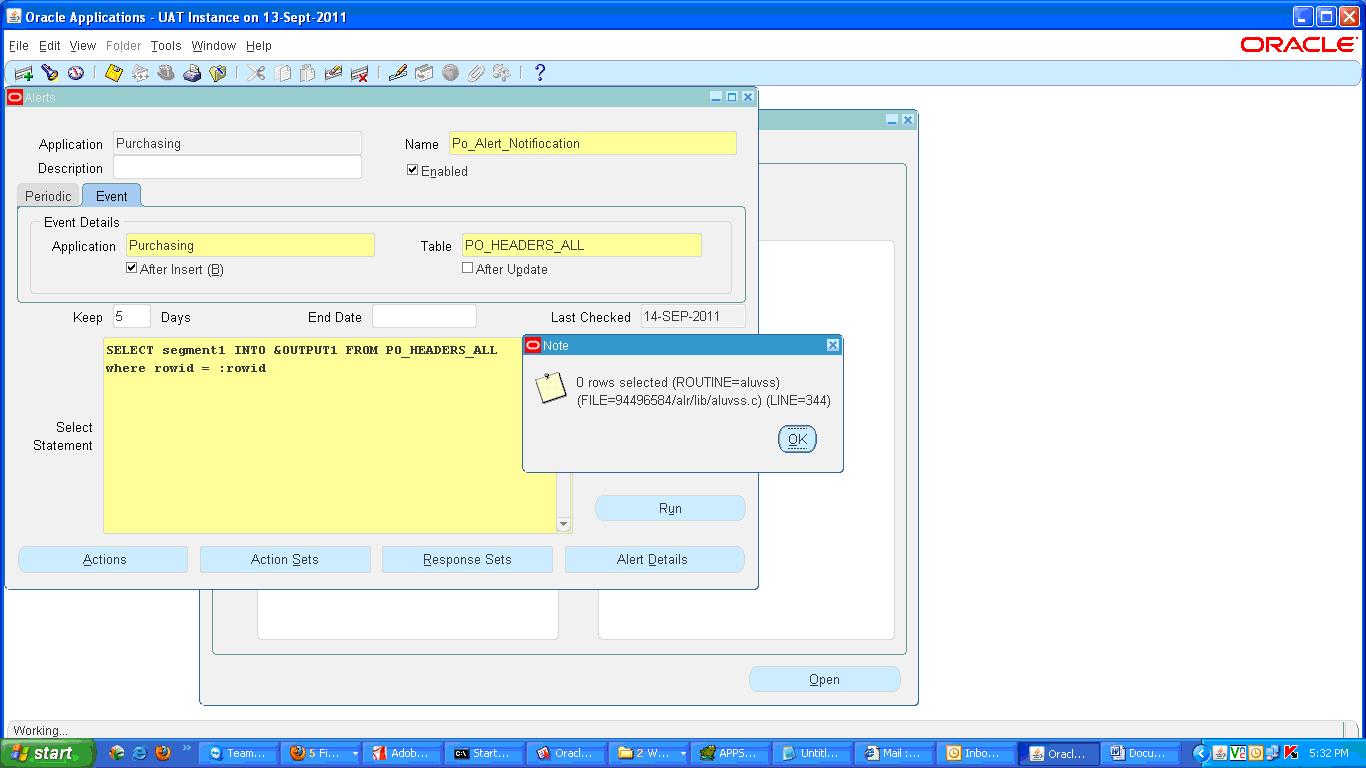Click the Table field PO_HEADERS_ALL
Screen dimensions: 1366x768
[582, 245]
